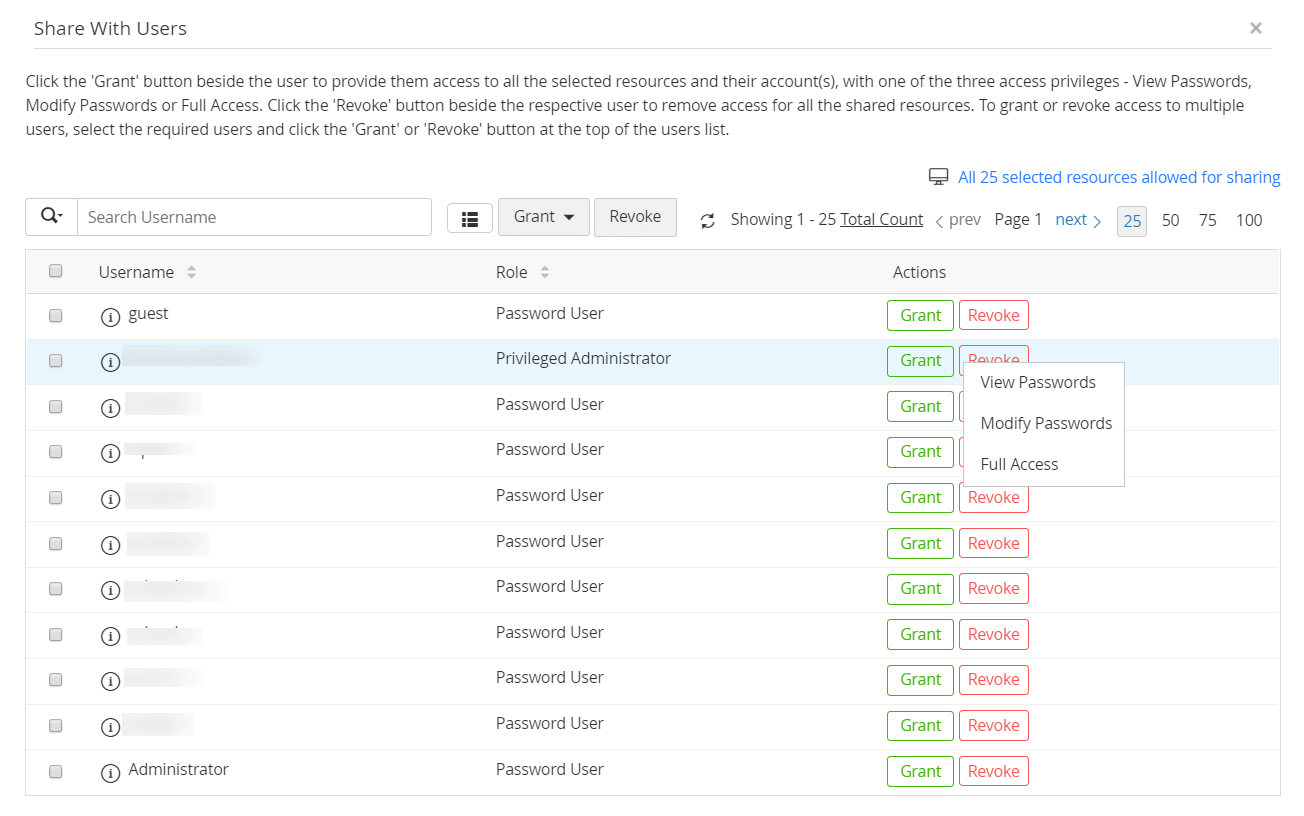Choose View Passwords from the menu
Image resolution: width=1304 pixels, height=816 pixels.
click(x=1038, y=382)
